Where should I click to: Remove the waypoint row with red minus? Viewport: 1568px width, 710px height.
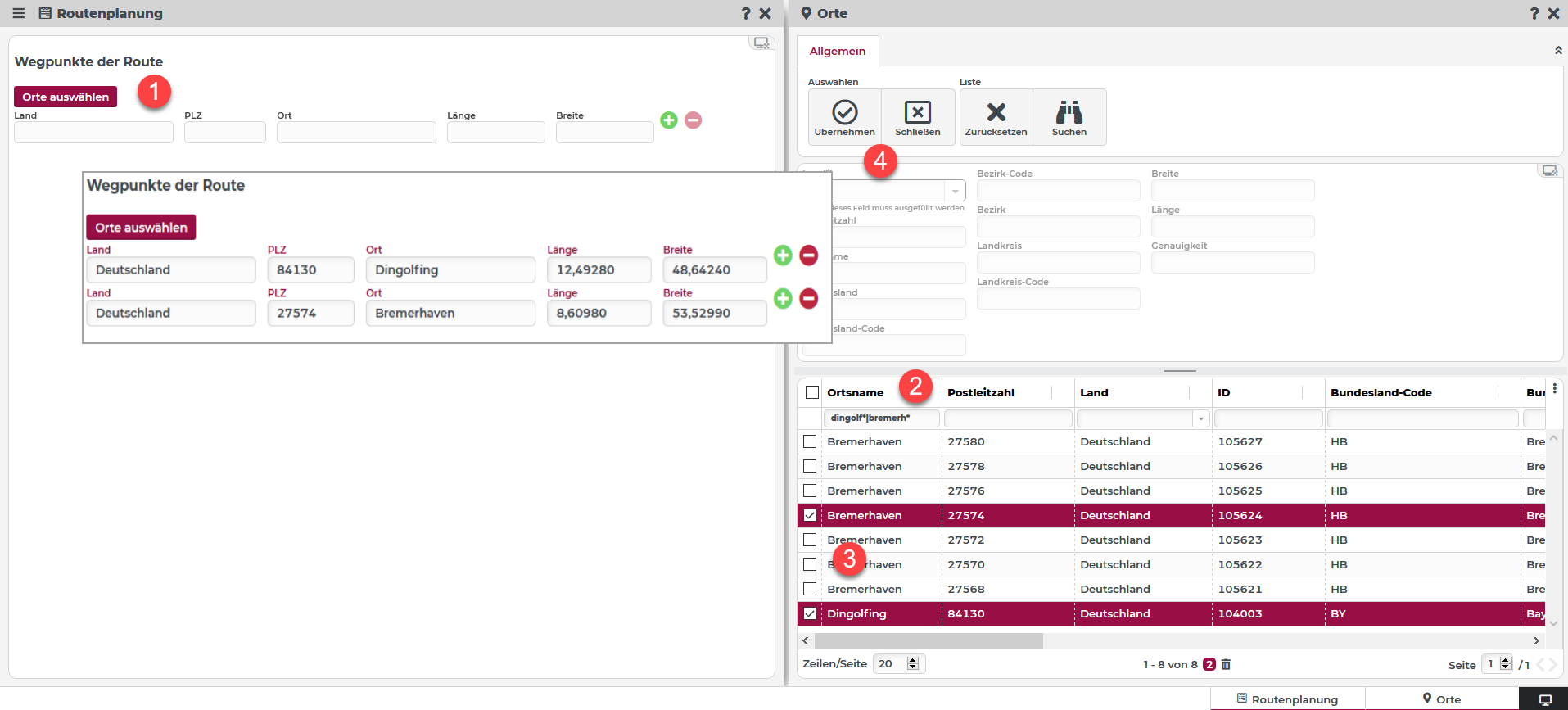coord(693,120)
